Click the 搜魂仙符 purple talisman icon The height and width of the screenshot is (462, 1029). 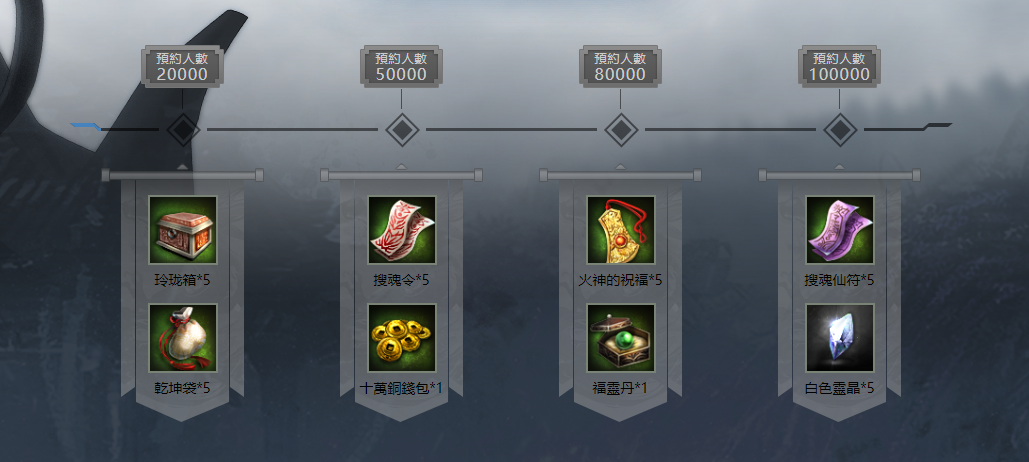coord(839,230)
